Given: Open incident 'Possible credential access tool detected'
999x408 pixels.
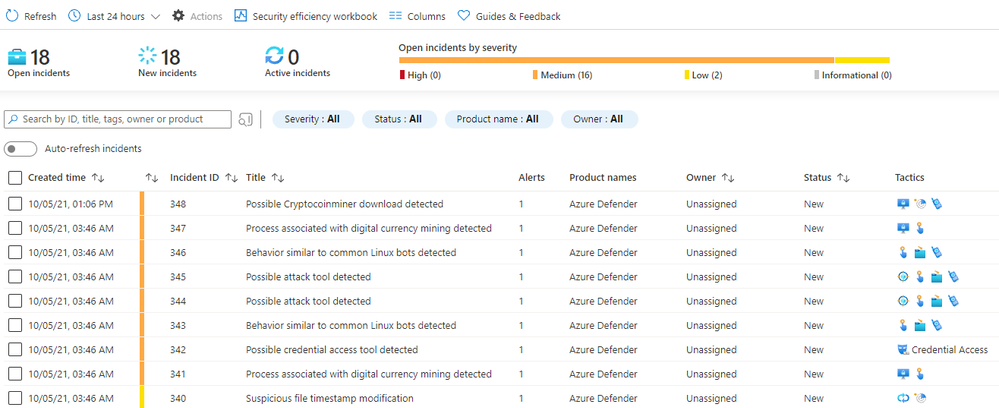Looking at the screenshot, I should point(332,349).
